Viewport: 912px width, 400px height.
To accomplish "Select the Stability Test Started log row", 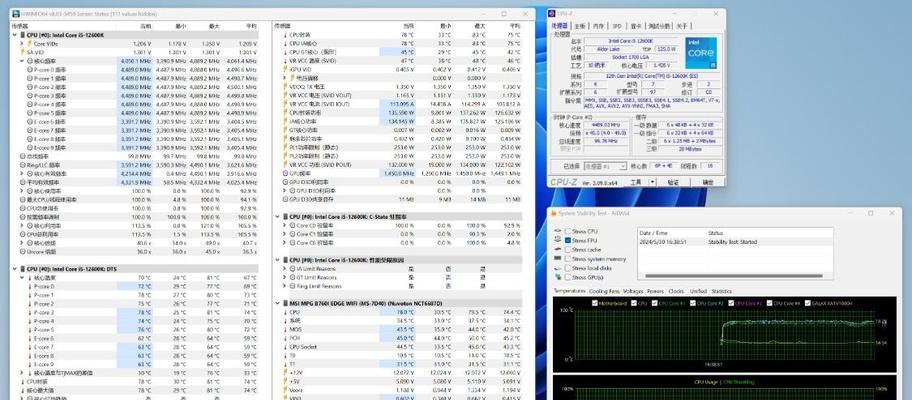I will (x=735, y=242).
